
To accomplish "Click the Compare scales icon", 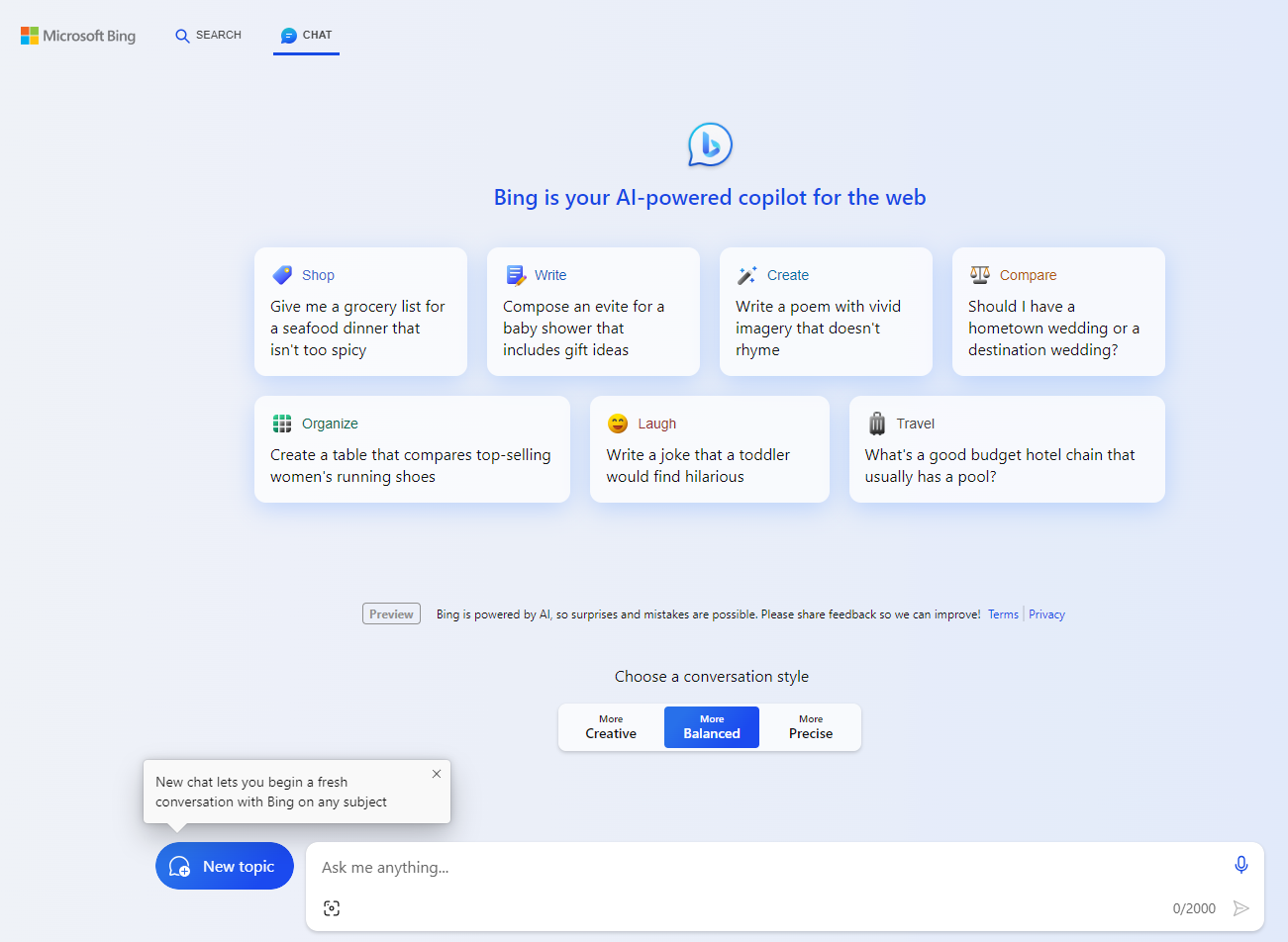I will point(980,274).
